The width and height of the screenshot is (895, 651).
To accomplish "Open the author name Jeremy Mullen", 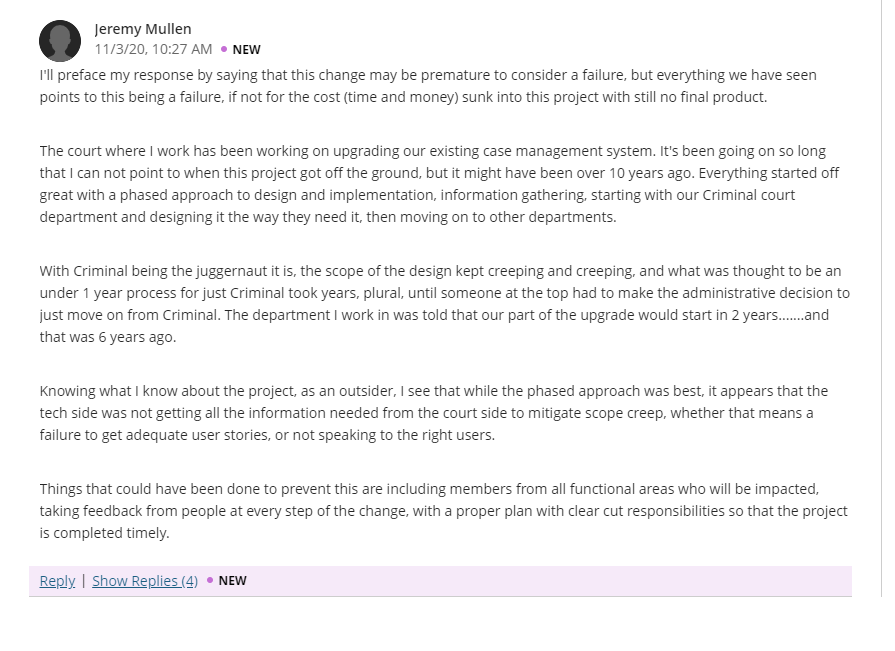I will [143, 29].
